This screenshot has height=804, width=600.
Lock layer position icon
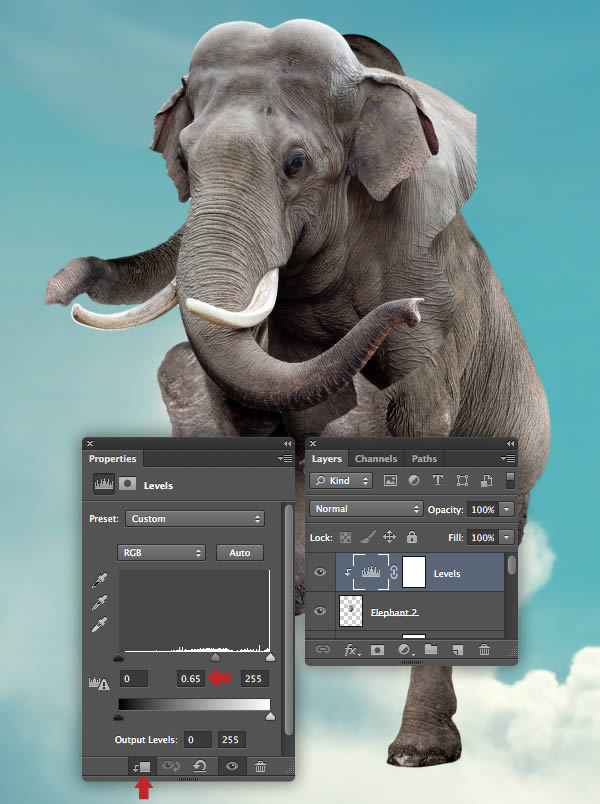tap(389, 537)
